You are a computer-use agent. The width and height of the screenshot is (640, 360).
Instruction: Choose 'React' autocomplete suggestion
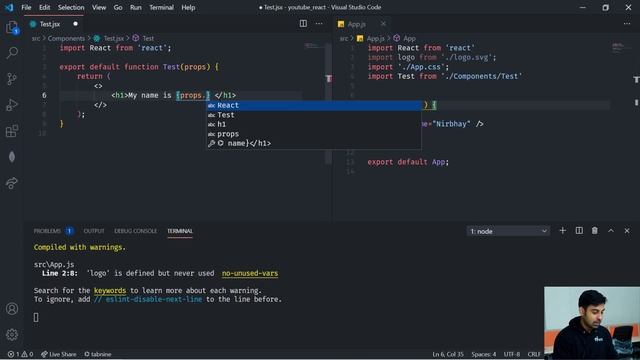coord(313,105)
